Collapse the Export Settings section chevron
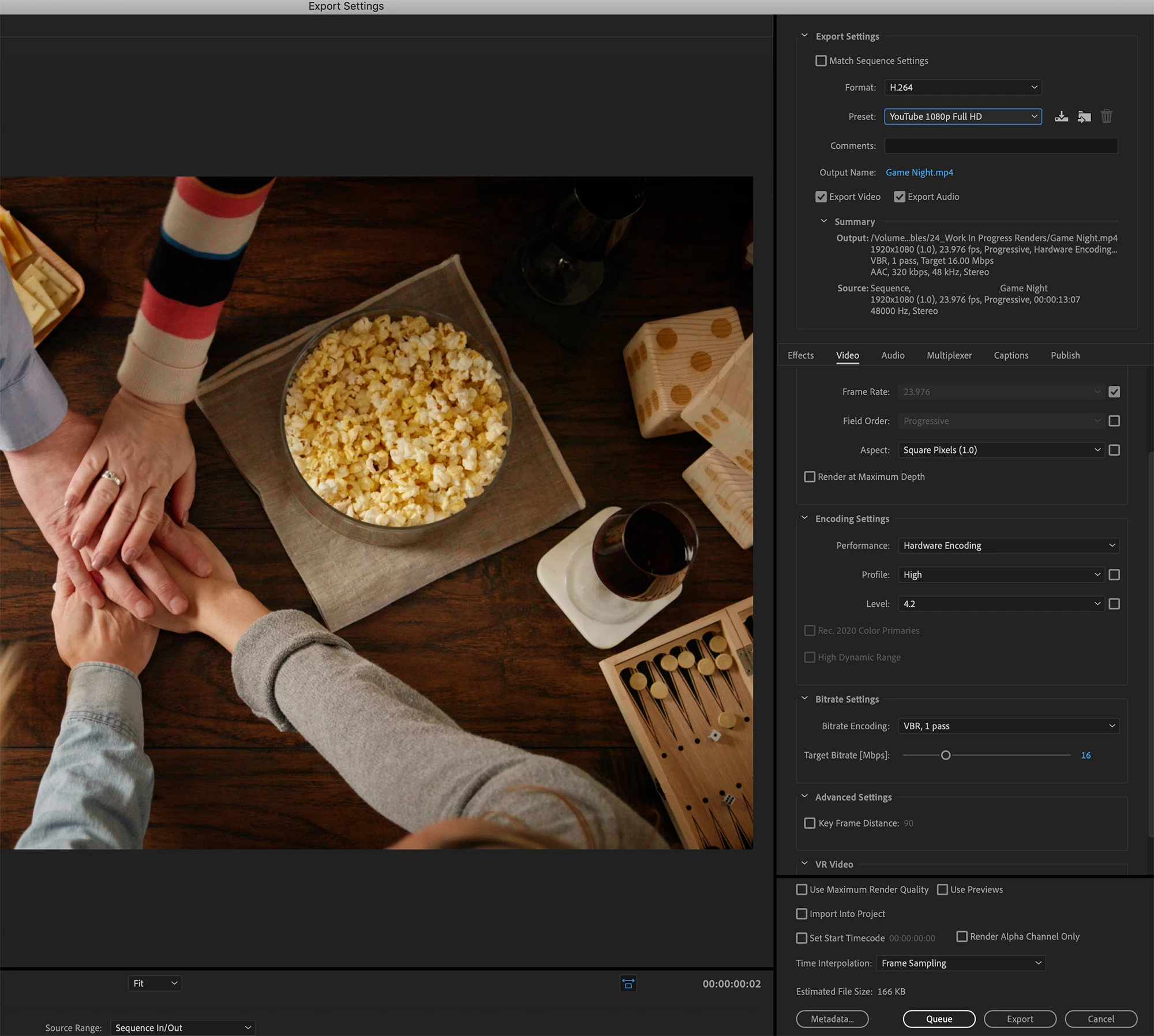The height and width of the screenshot is (1036, 1154). tap(804, 36)
